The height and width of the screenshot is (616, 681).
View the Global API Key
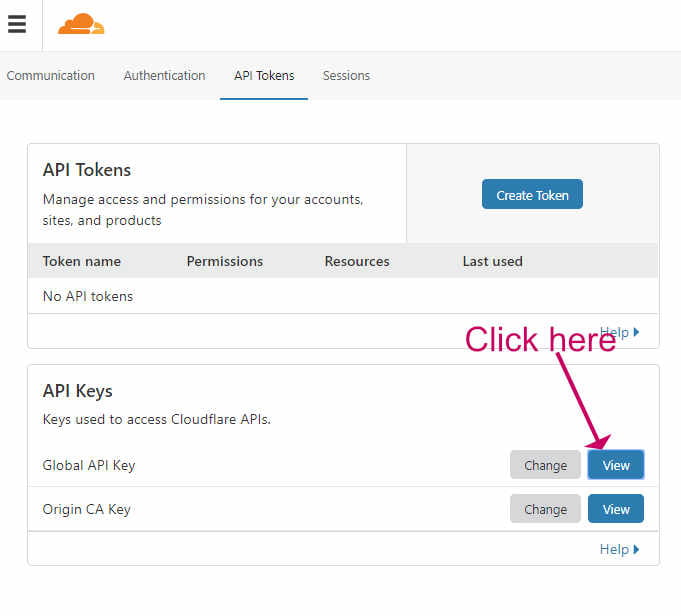616,465
